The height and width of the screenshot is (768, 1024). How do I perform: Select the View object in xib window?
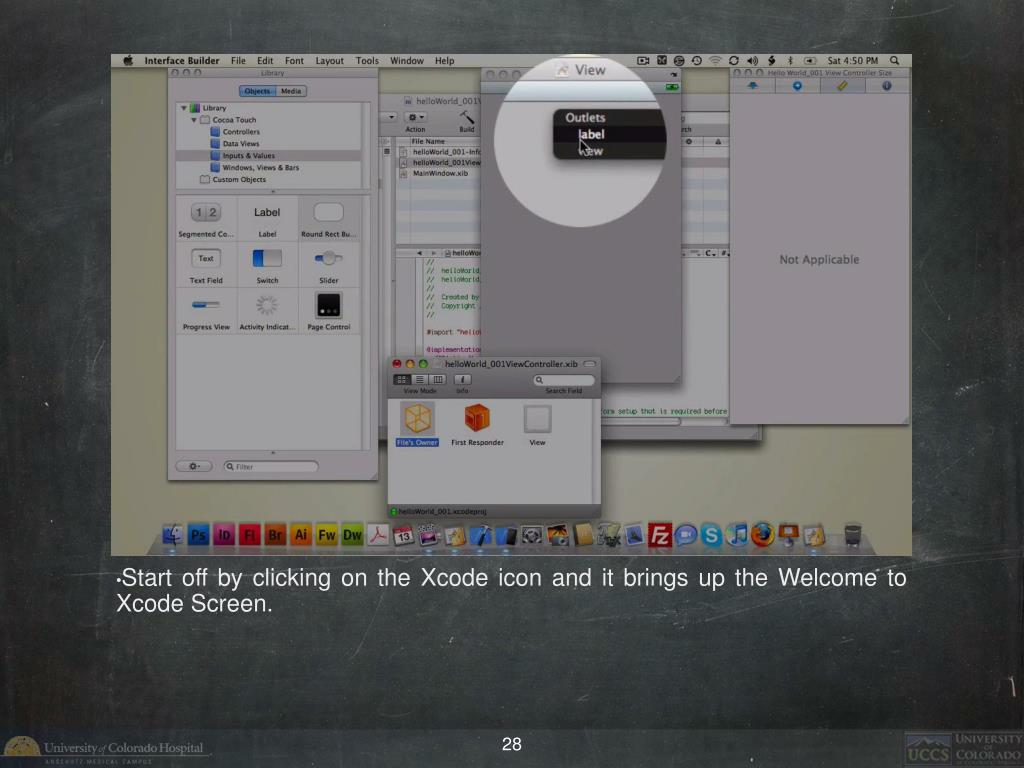tap(537, 419)
